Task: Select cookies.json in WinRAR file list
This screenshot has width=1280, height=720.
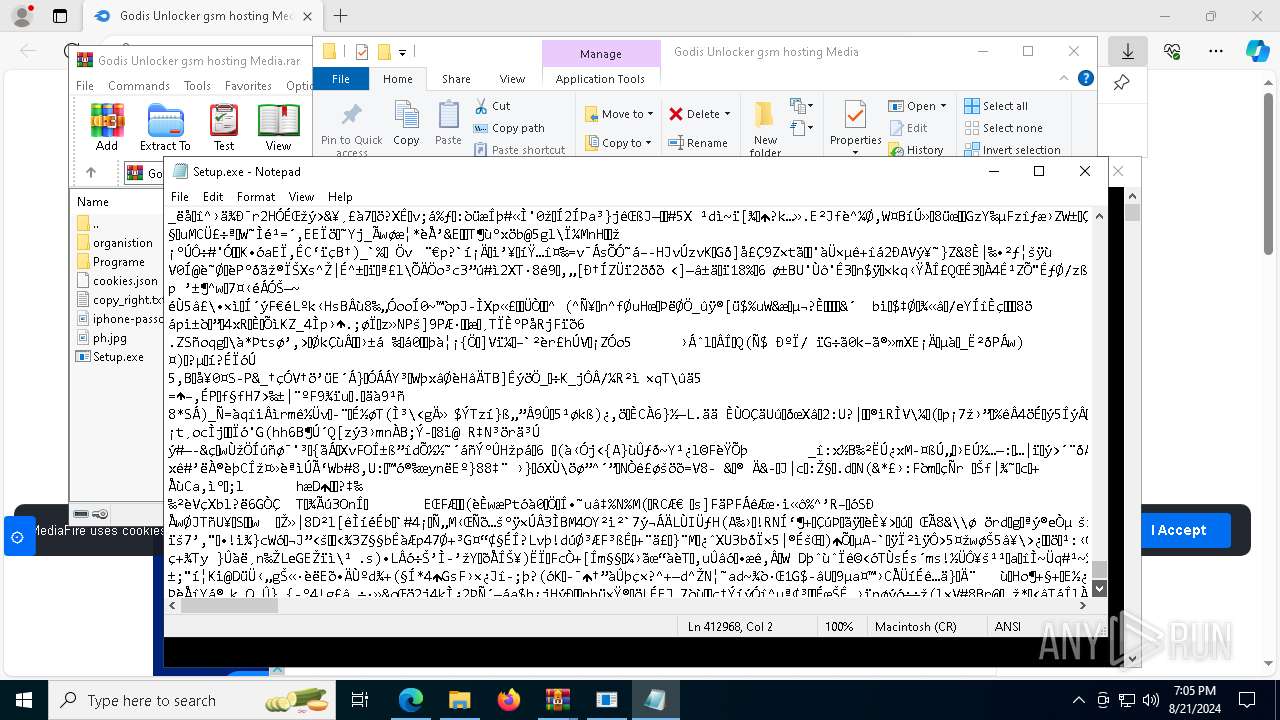Action: click(117, 281)
